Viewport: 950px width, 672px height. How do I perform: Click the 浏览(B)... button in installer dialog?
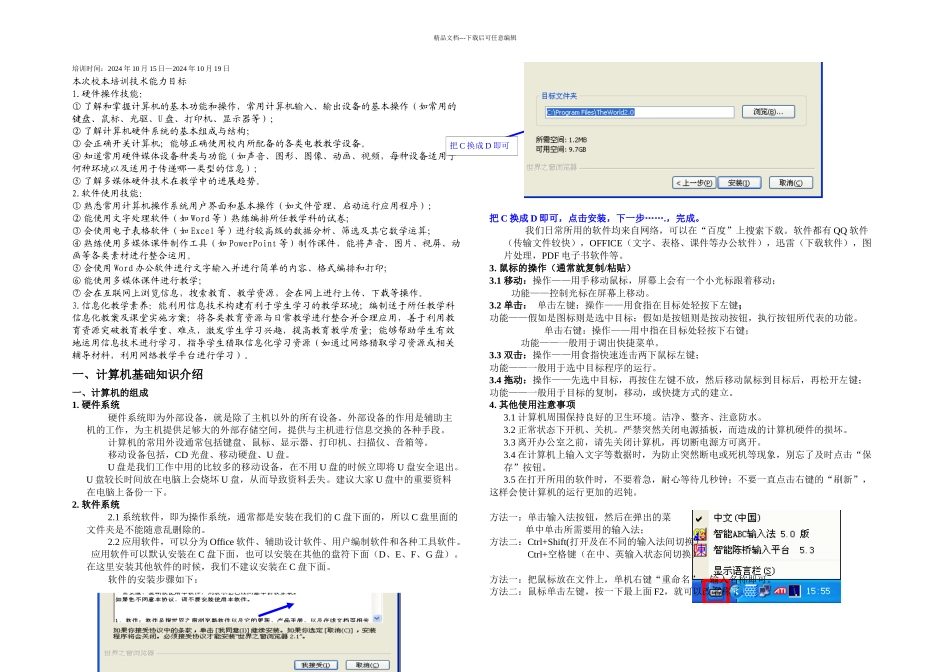[x=768, y=112]
